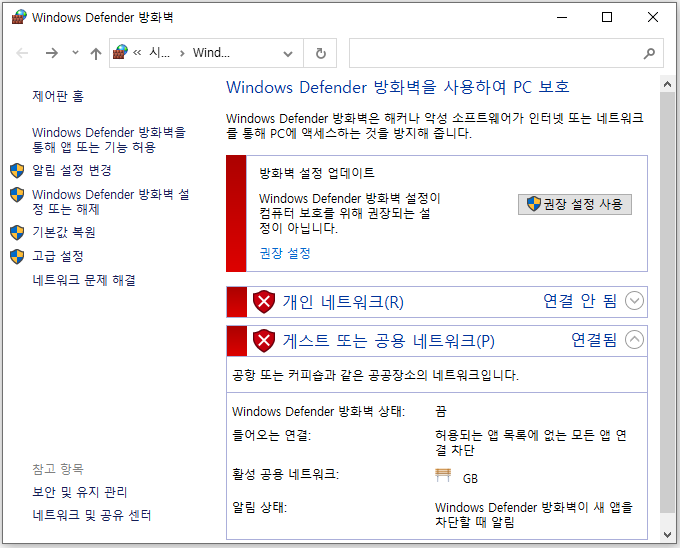The width and height of the screenshot is (680, 548).
Task: Click the firewall icon in the title bar
Action: pyautogui.click(x=19, y=17)
